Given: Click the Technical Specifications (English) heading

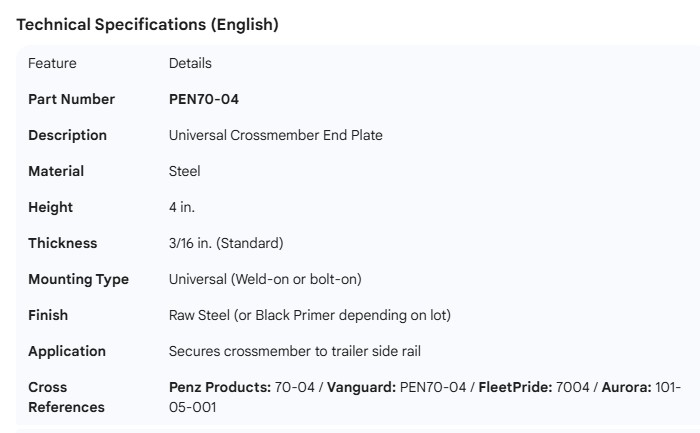Looking at the screenshot, I should (x=147, y=25).
